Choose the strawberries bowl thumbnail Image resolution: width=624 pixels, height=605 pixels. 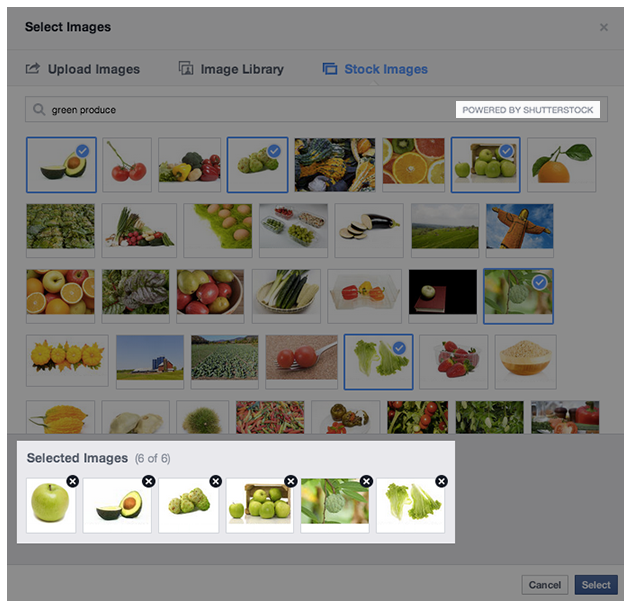[x=453, y=361]
